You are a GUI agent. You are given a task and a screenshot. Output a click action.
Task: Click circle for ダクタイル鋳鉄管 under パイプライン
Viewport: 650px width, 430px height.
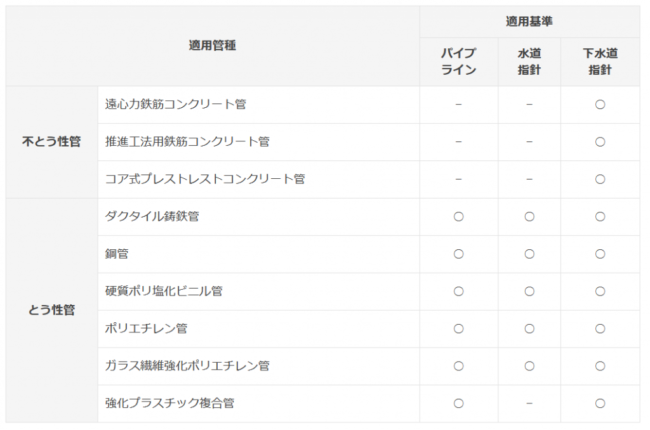click(x=458, y=216)
